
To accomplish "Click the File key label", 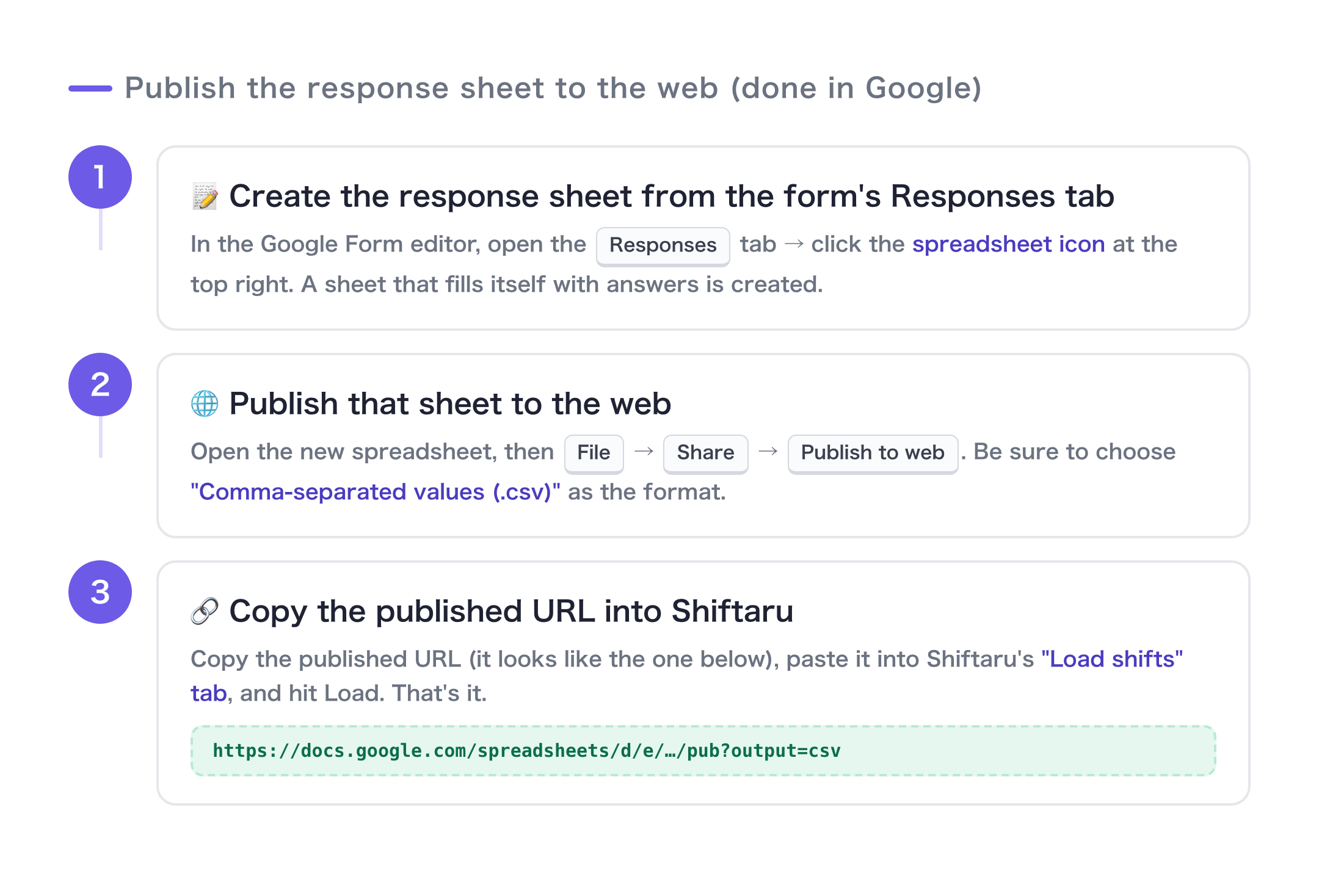I will point(594,453).
